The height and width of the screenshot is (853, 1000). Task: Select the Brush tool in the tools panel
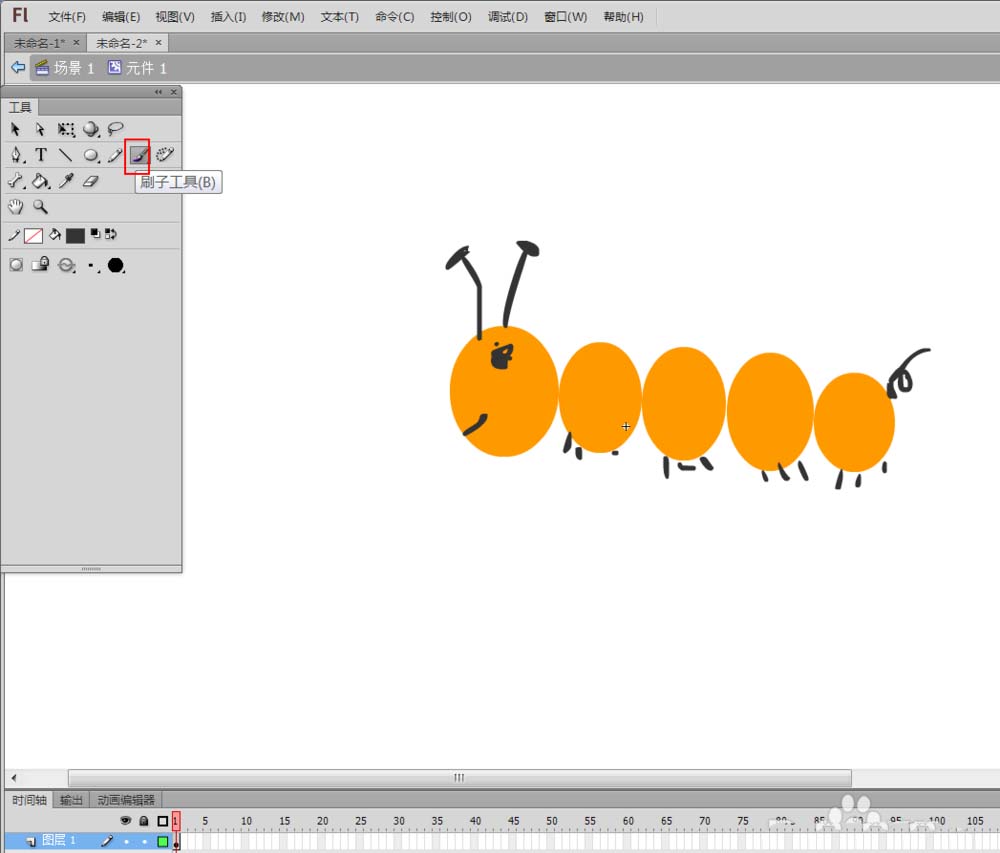(x=139, y=155)
